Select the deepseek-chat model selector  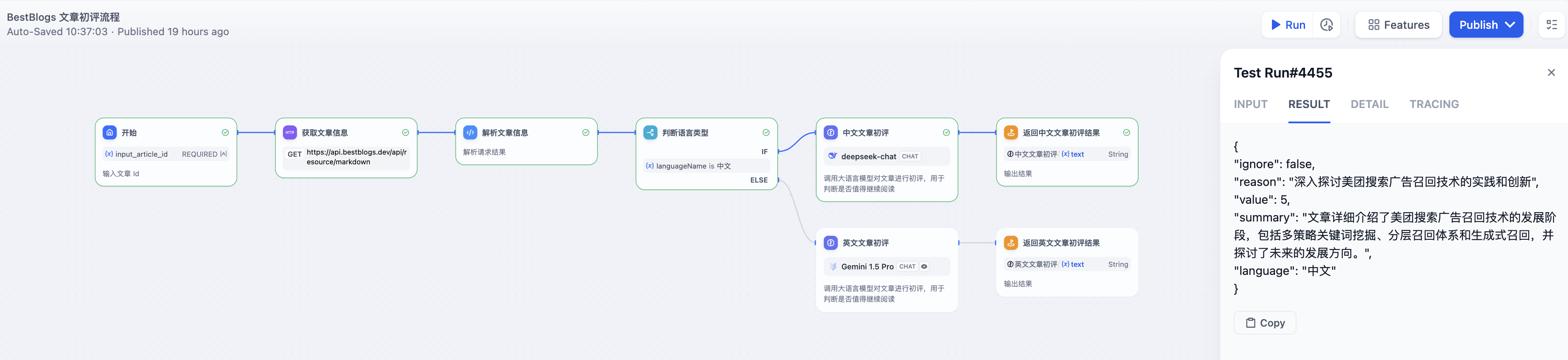pos(886,157)
